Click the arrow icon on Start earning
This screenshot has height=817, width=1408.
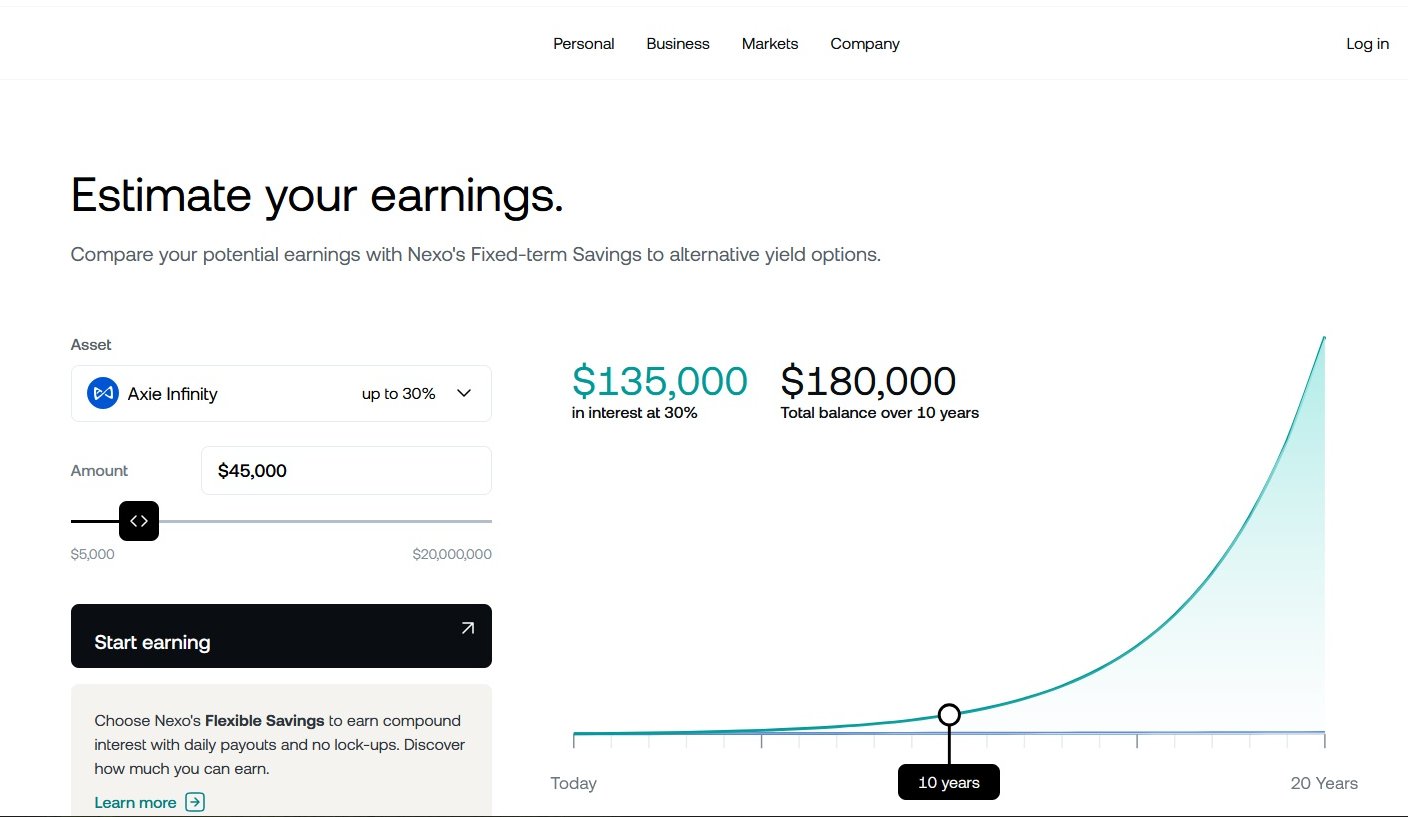pos(467,628)
